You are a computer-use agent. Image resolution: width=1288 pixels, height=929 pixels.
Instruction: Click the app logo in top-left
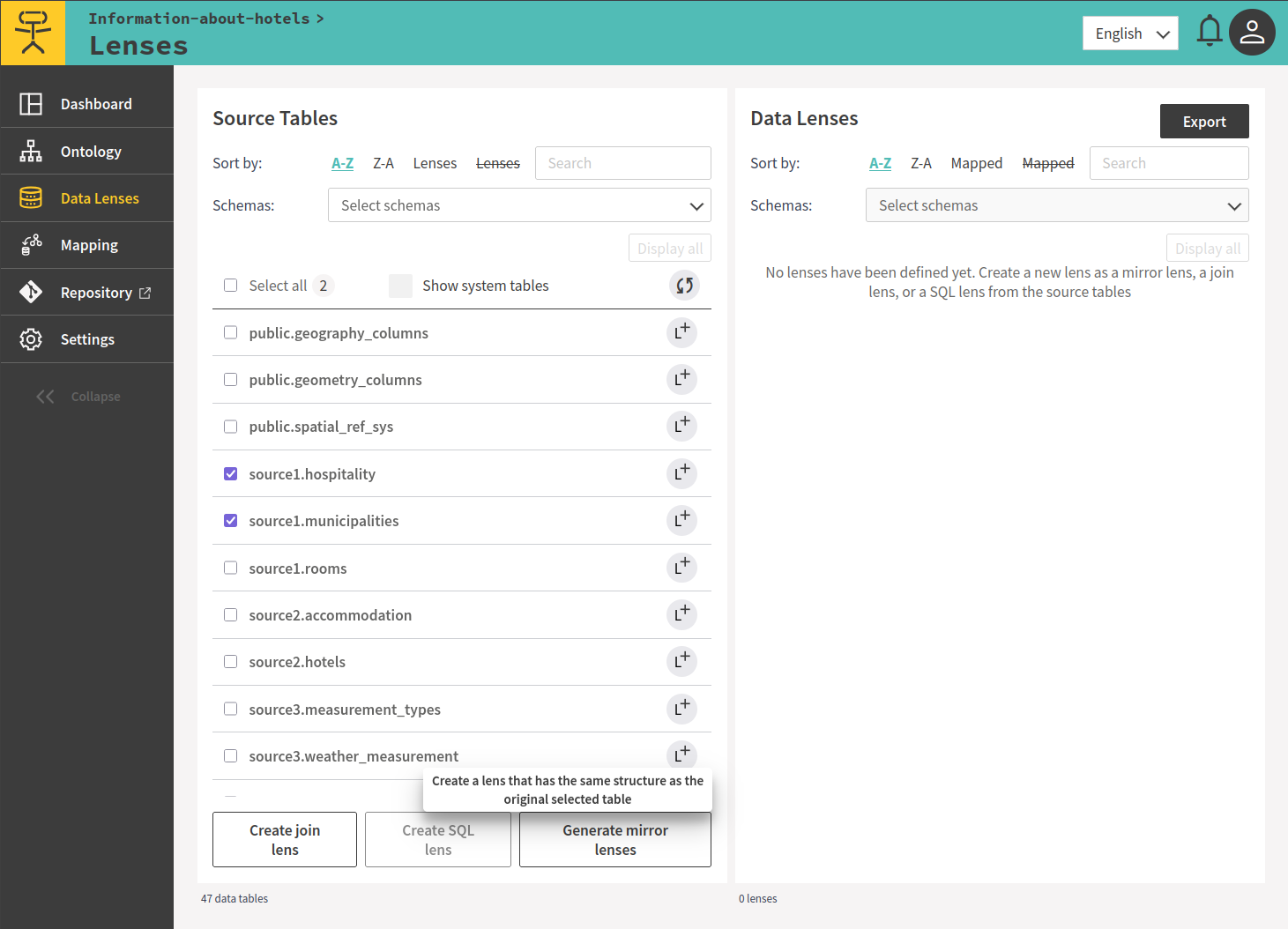[33, 33]
